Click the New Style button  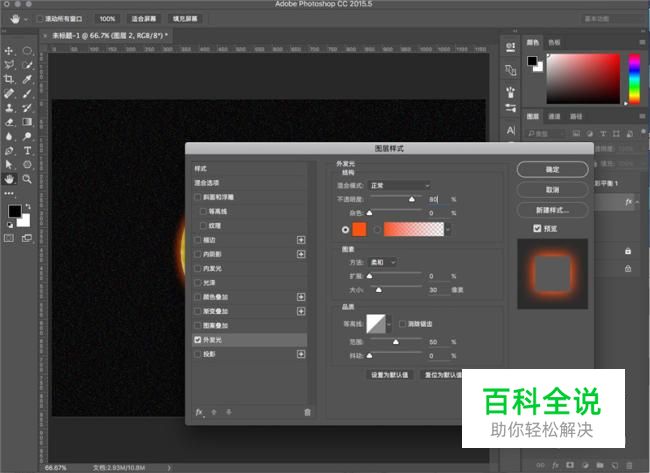(552, 210)
